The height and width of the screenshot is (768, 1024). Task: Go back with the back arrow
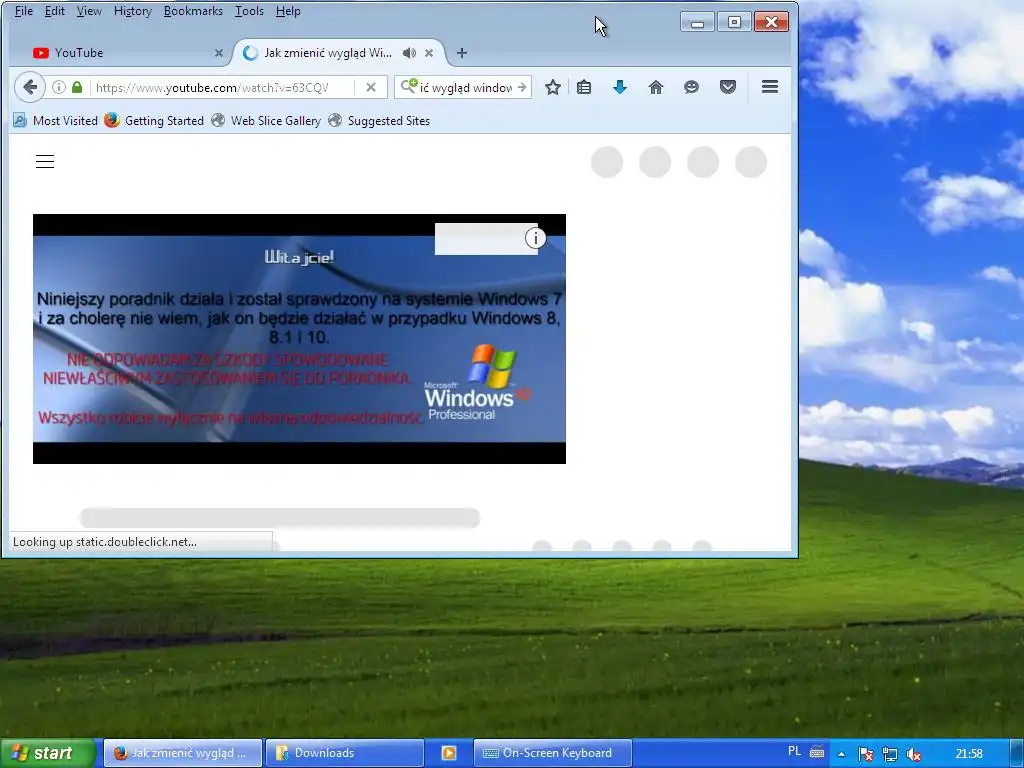coord(30,87)
